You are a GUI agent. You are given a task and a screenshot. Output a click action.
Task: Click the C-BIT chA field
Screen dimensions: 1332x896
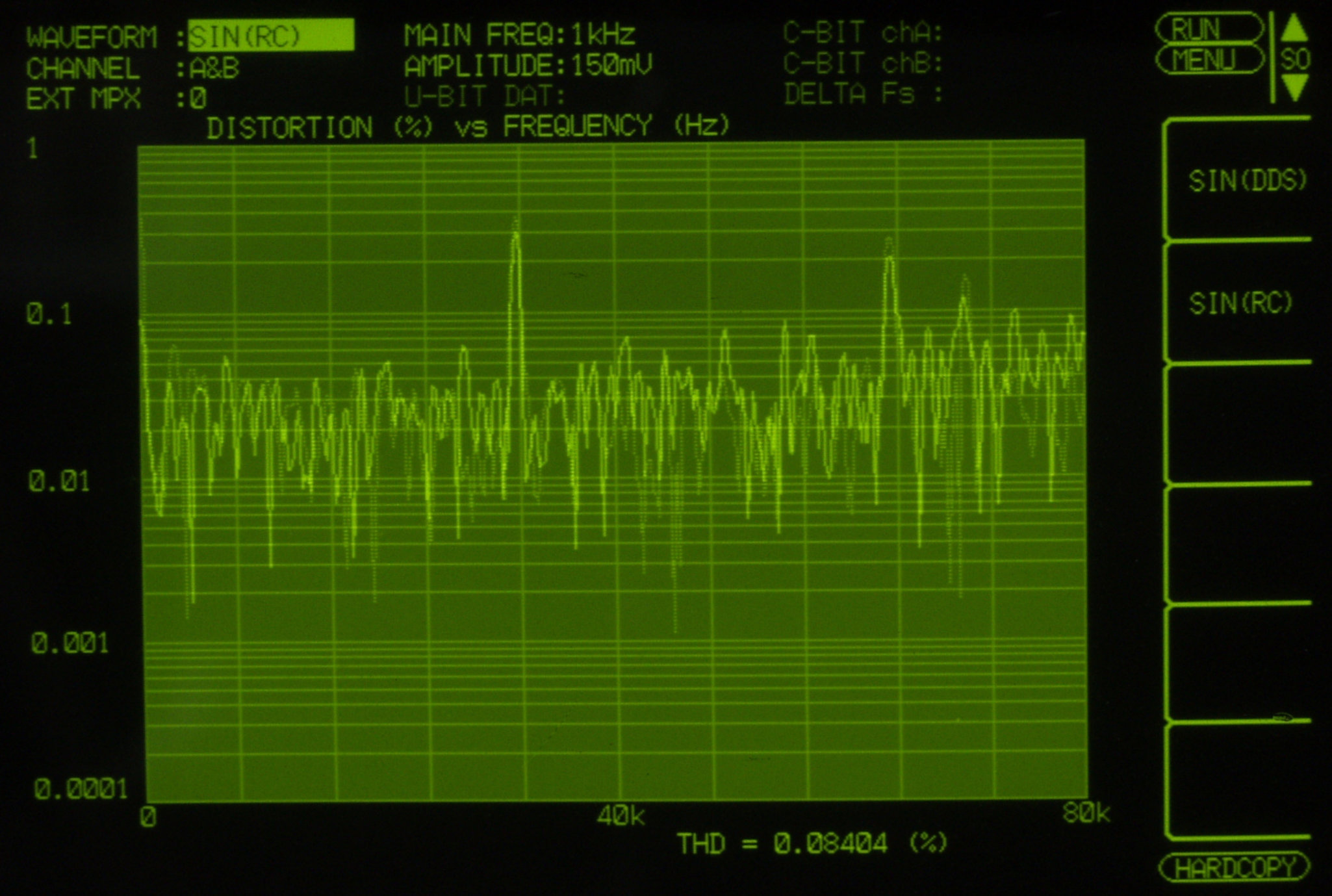tap(862, 32)
